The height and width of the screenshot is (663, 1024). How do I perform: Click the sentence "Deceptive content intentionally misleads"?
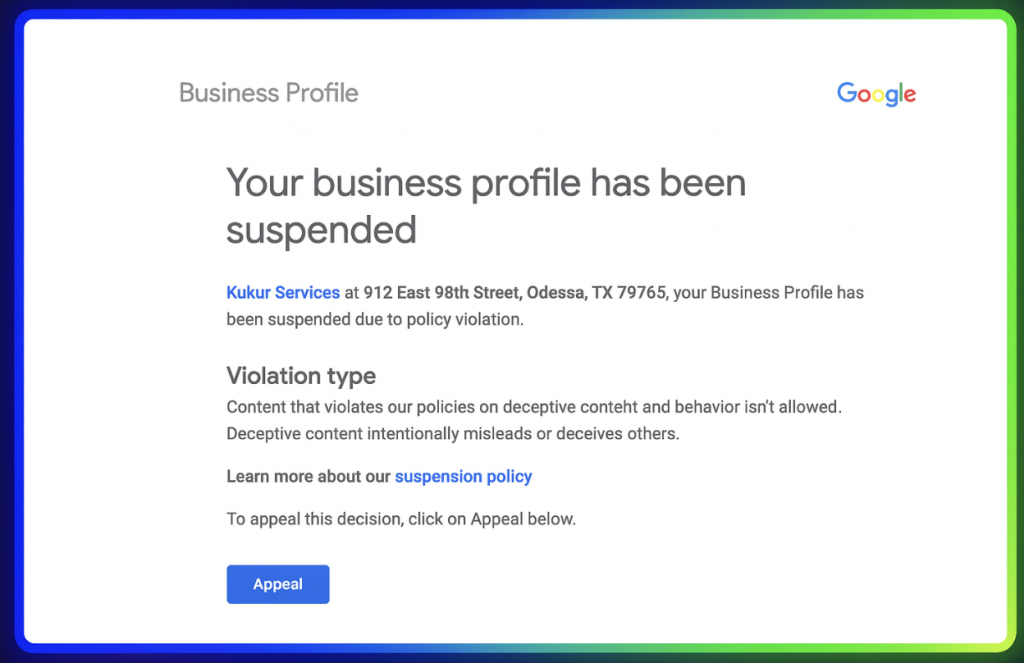379,434
